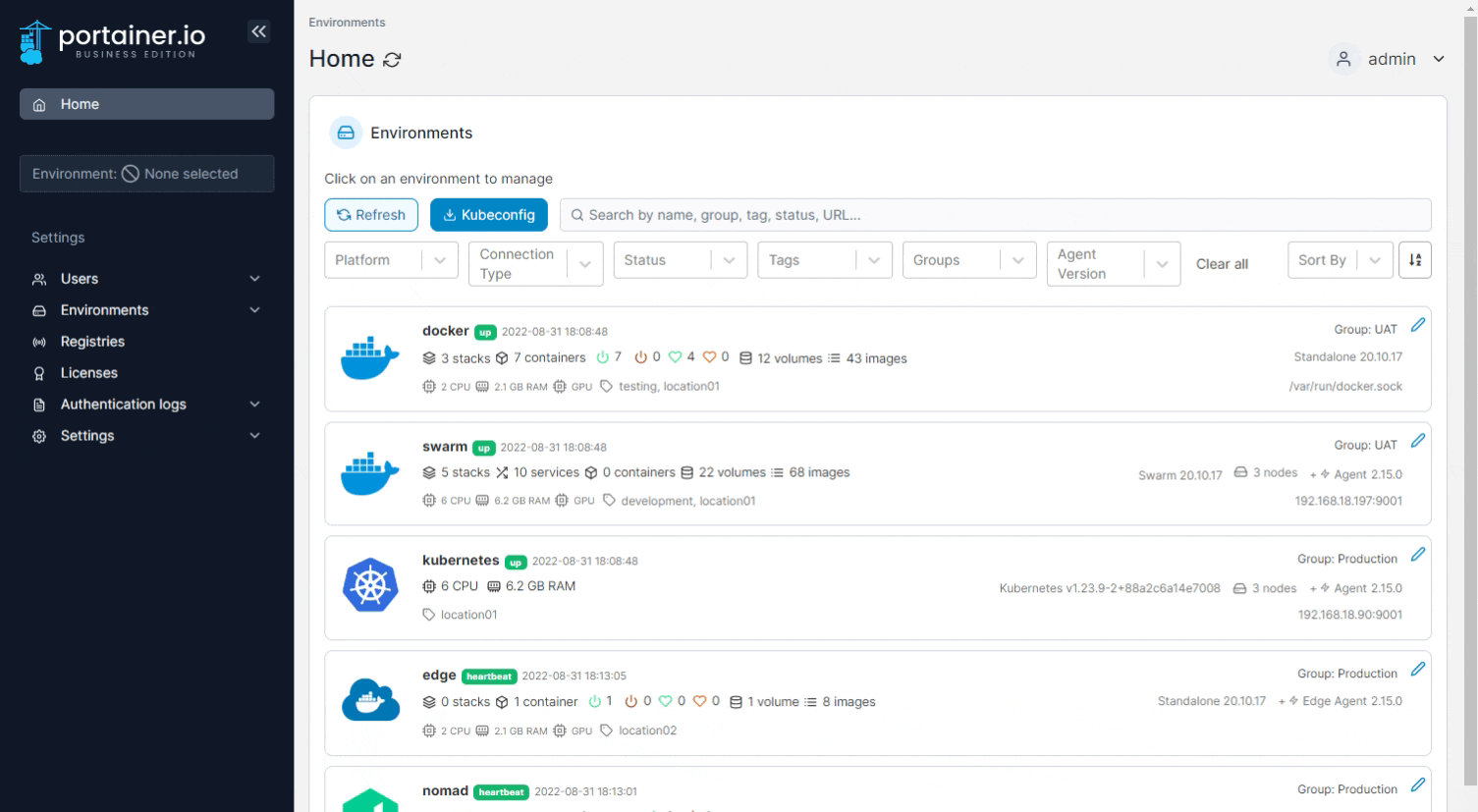Expand the Settings submenu chevron

255,436
